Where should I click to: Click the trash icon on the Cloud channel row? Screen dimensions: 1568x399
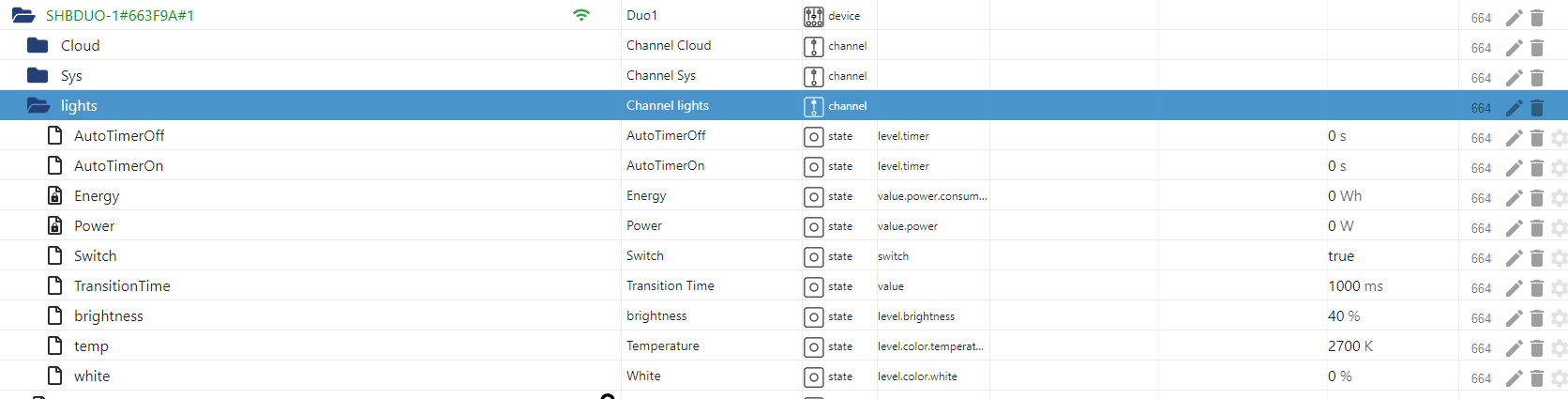1537,47
